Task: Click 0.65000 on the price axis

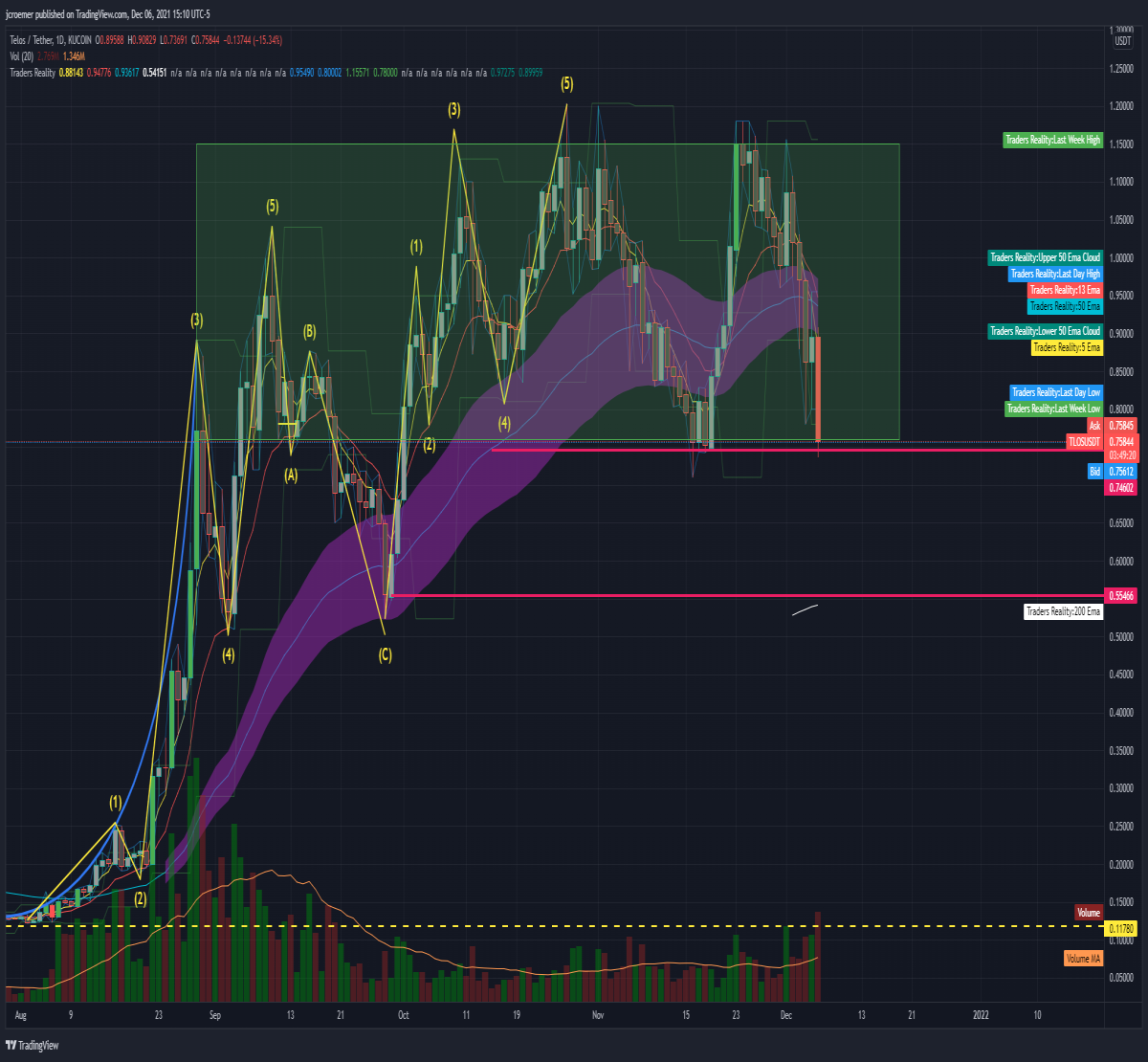Action: coord(1121,523)
